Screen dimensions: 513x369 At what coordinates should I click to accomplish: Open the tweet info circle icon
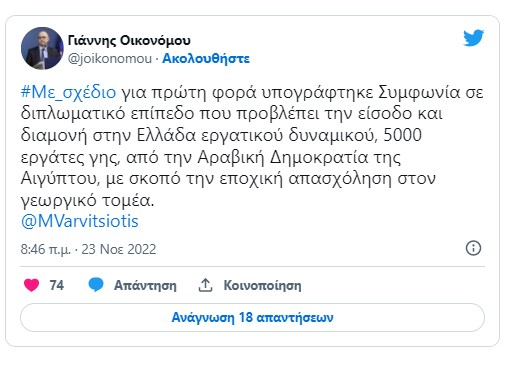(473, 248)
